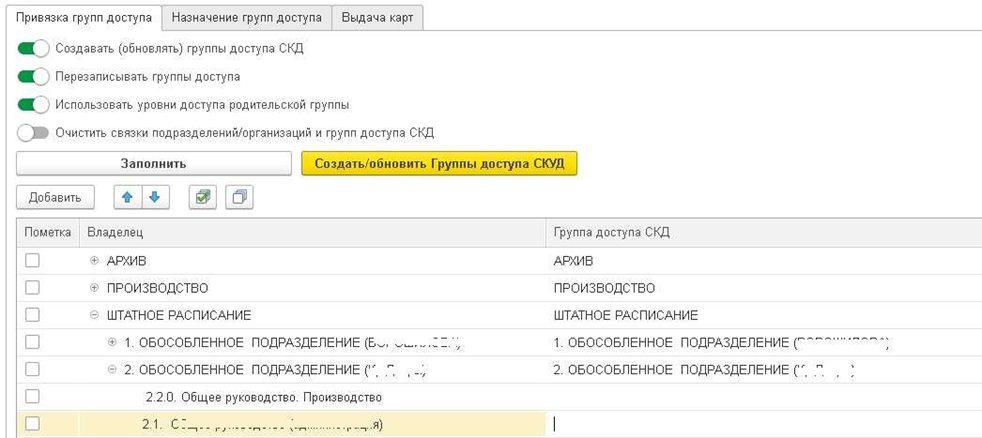Expand the ПРОИЗВОДСТВО tree node
Viewport: 982px width, 438px height.
[x=95, y=288]
